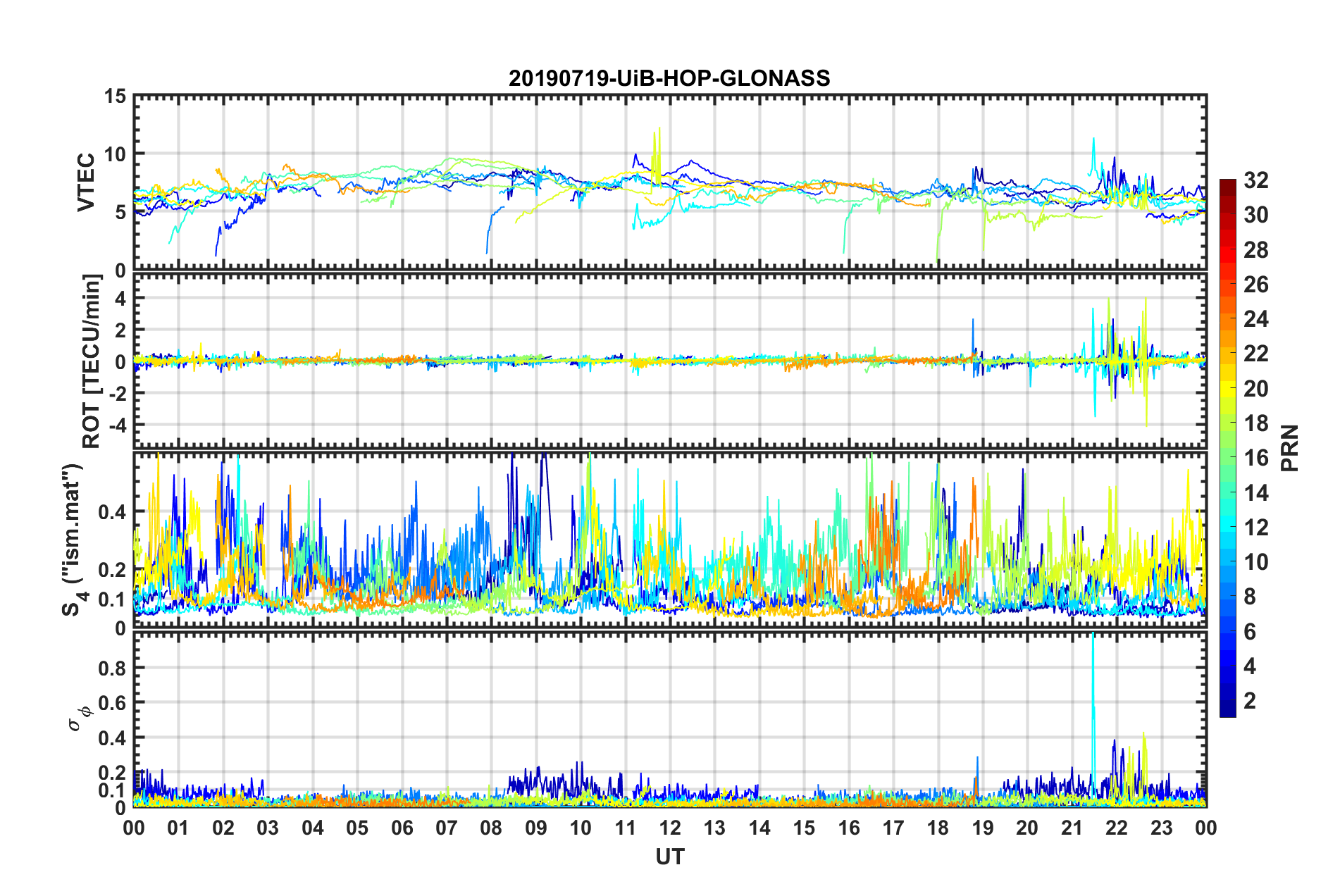This screenshot has width=1340, height=896.
Task: Select colorbar tick label 6
Action: [x=1250, y=632]
